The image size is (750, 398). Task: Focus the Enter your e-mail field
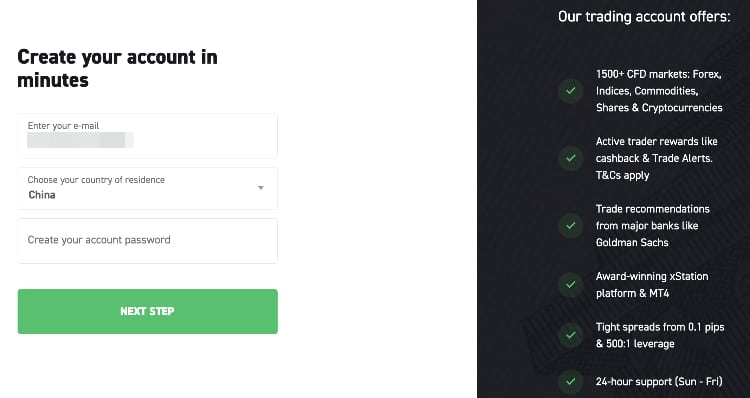pos(147,136)
